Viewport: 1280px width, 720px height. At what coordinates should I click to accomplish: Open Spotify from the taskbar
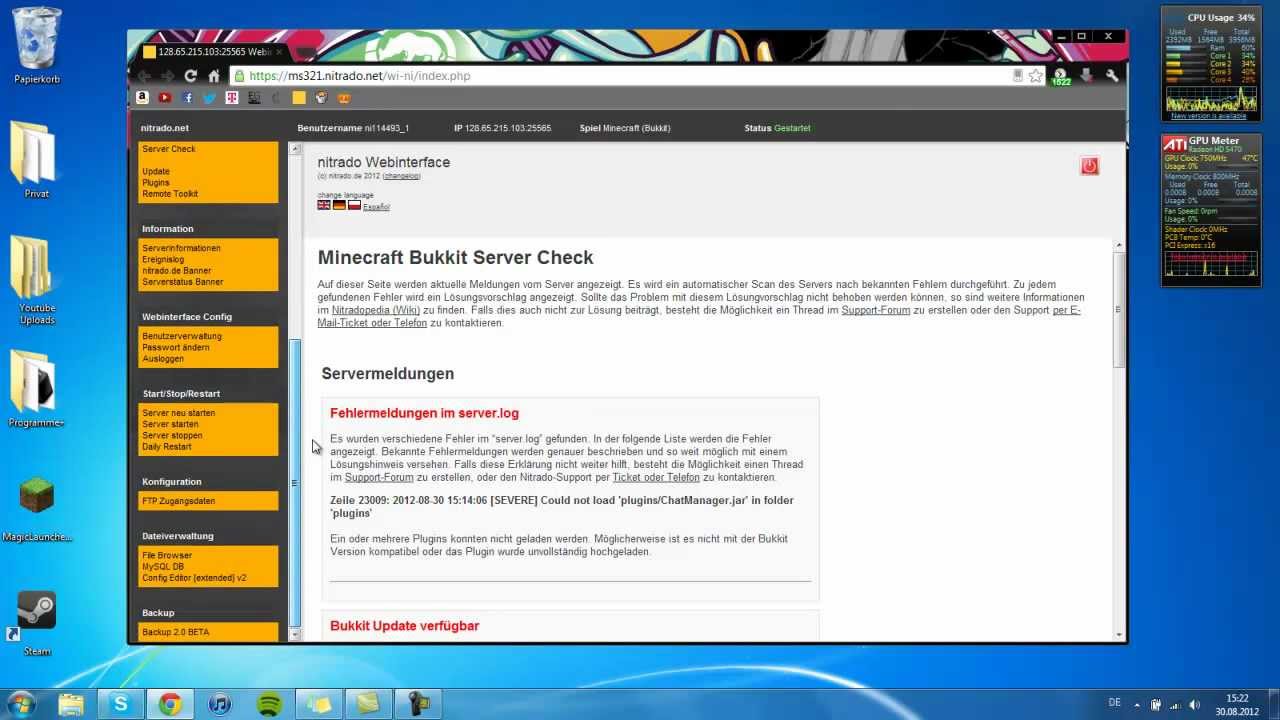click(x=269, y=704)
